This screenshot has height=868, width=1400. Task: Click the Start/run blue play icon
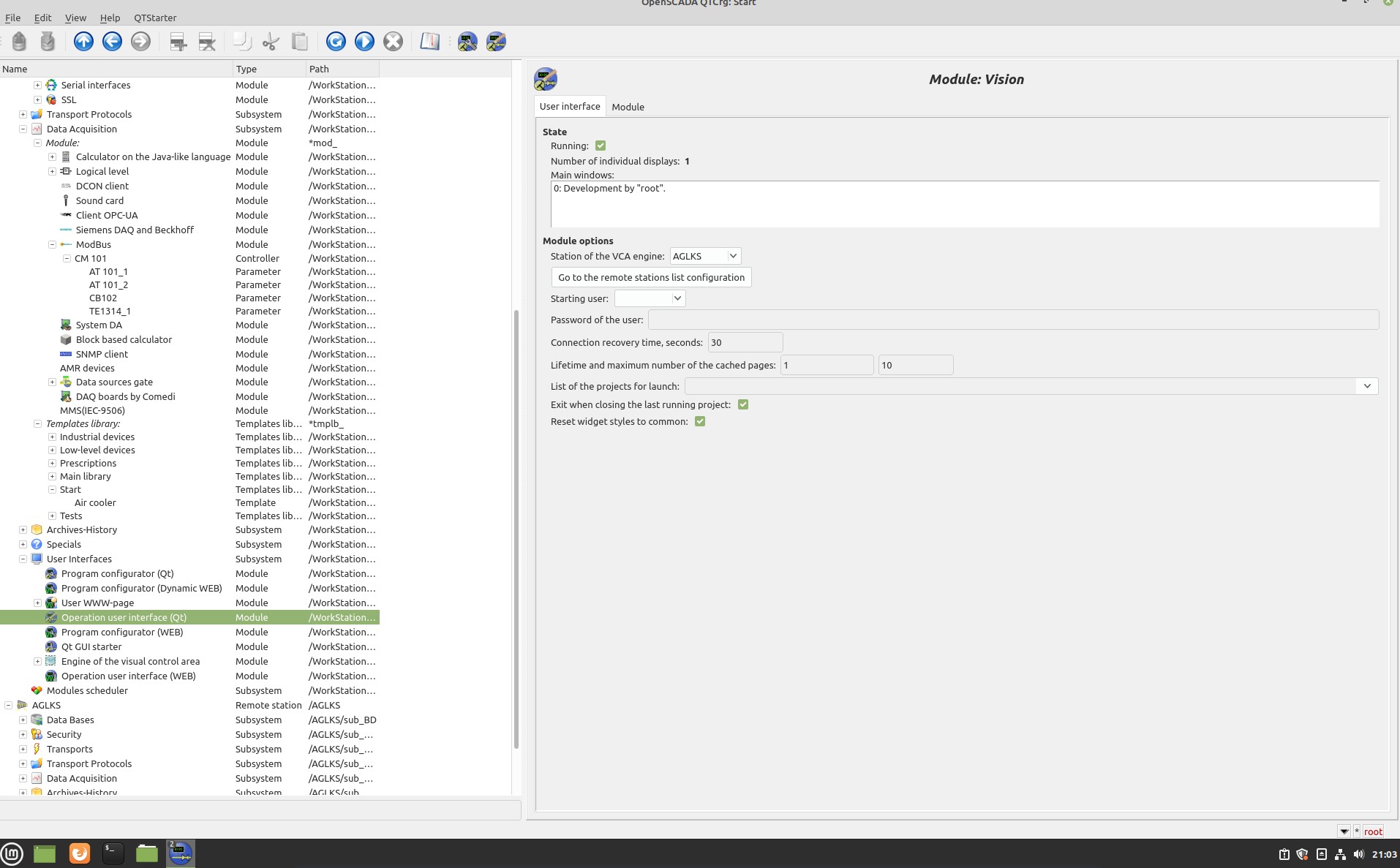pos(364,42)
